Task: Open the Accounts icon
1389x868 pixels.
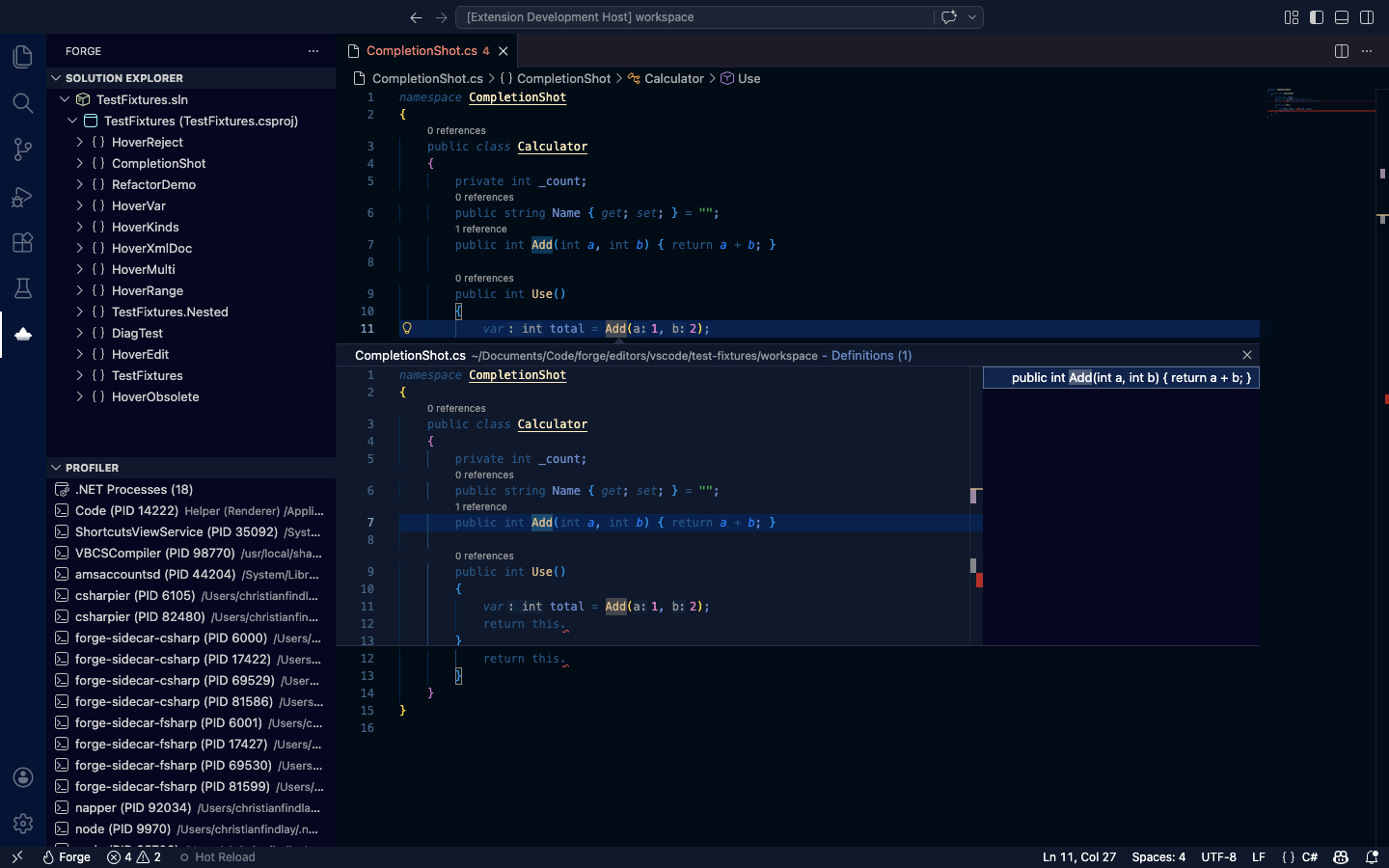Action: [23, 777]
